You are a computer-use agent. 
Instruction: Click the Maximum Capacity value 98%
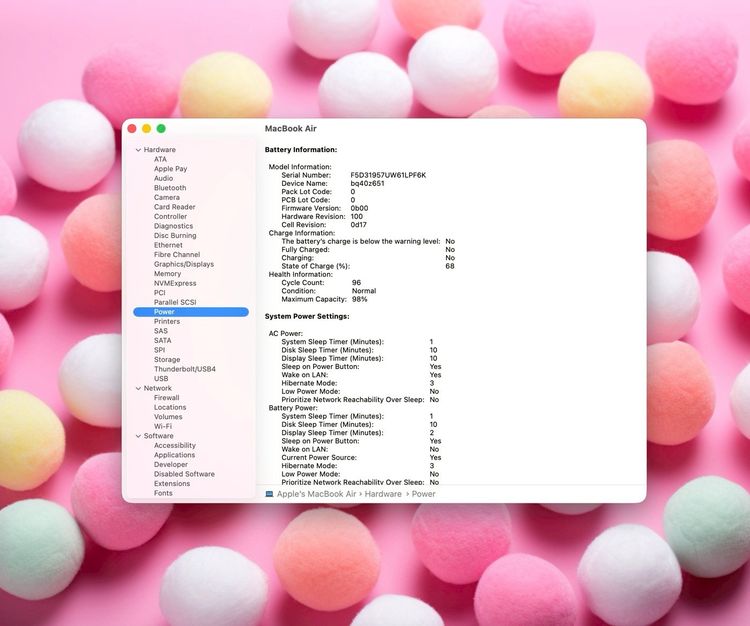pyautogui.click(x=360, y=299)
